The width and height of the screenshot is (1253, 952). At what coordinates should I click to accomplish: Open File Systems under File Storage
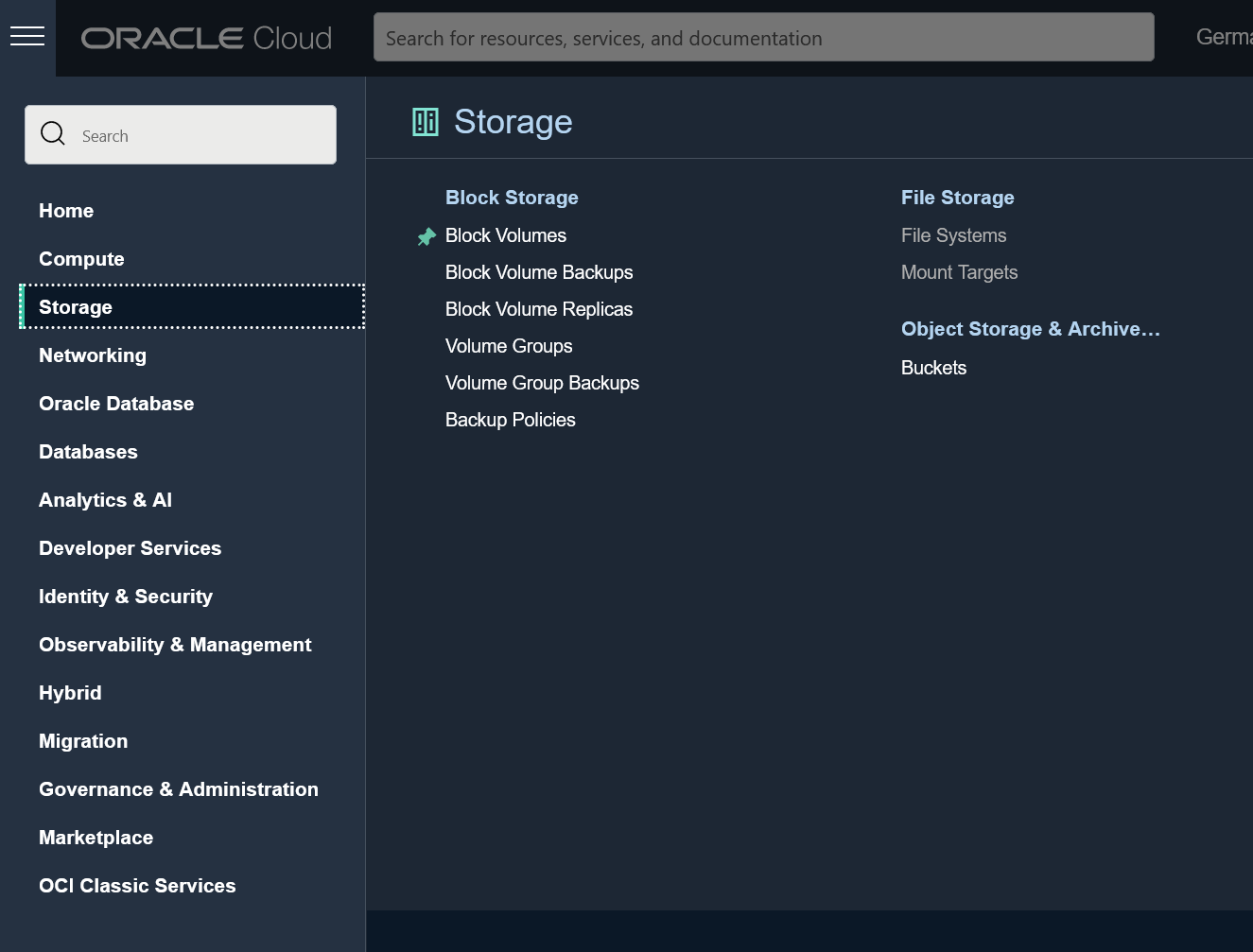[953, 235]
